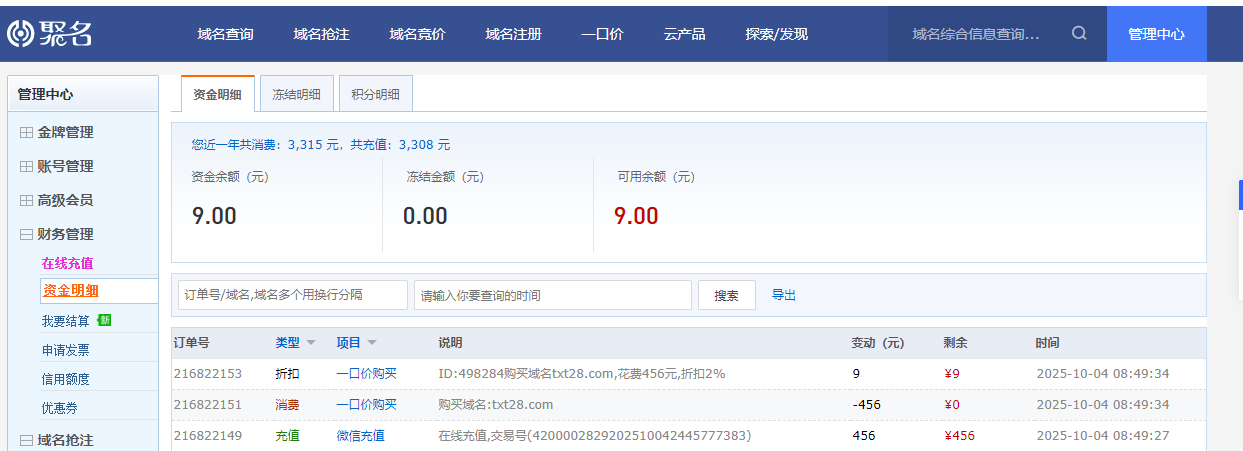
Task: Click the search magnifier icon in header
Action: 1079,33
